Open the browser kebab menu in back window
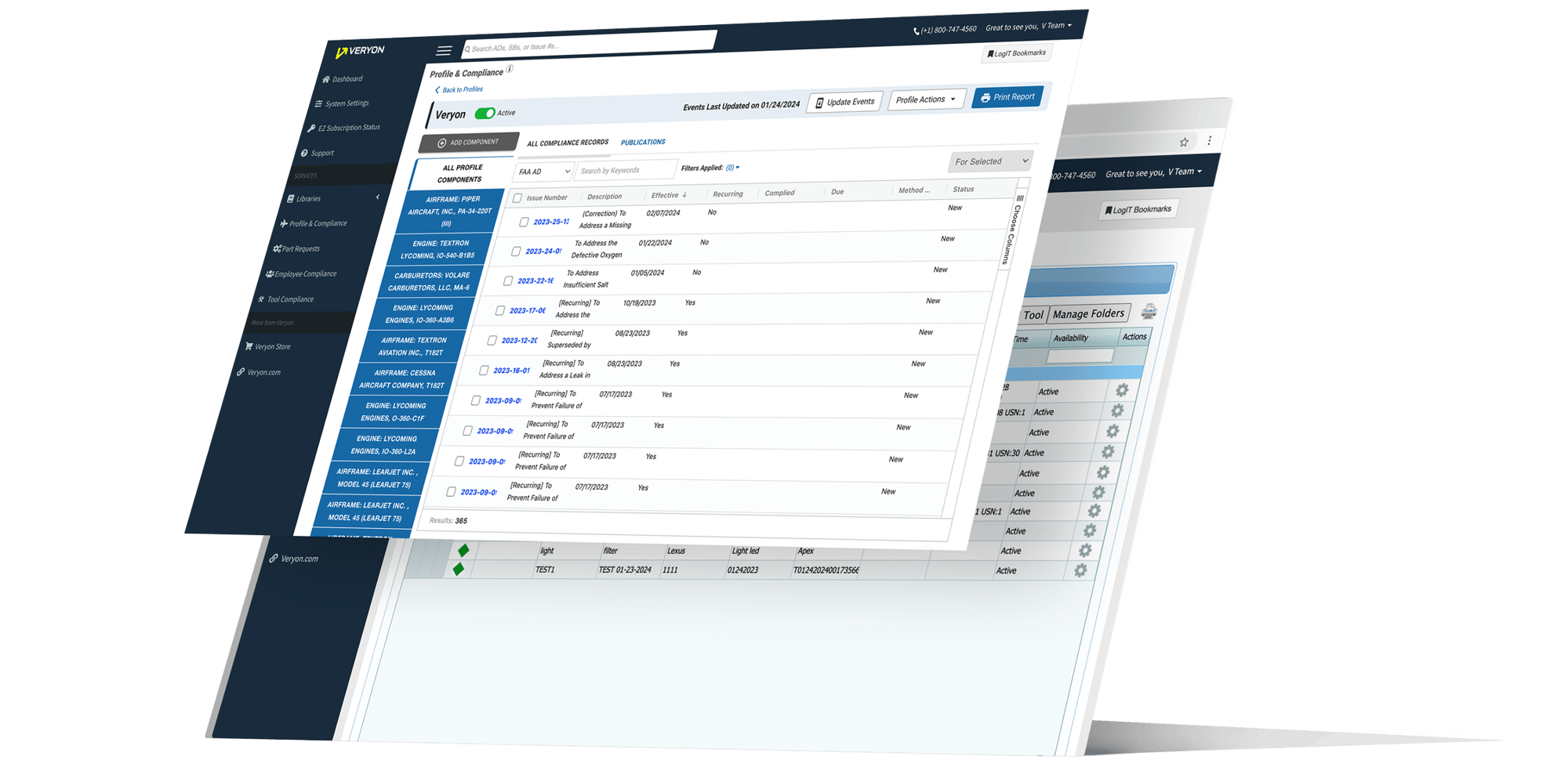The height and width of the screenshot is (771, 1568). [x=1210, y=140]
